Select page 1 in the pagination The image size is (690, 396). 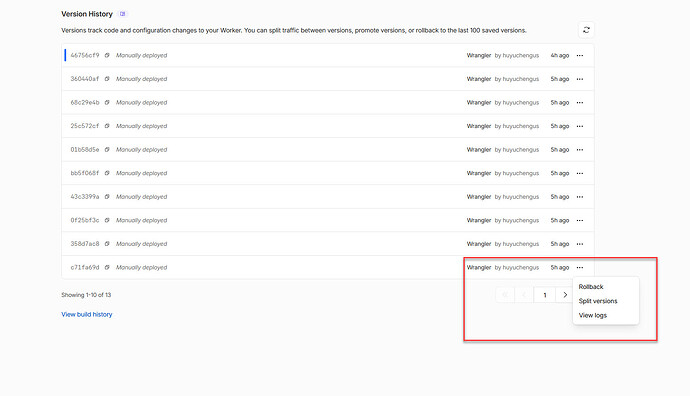point(545,295)
